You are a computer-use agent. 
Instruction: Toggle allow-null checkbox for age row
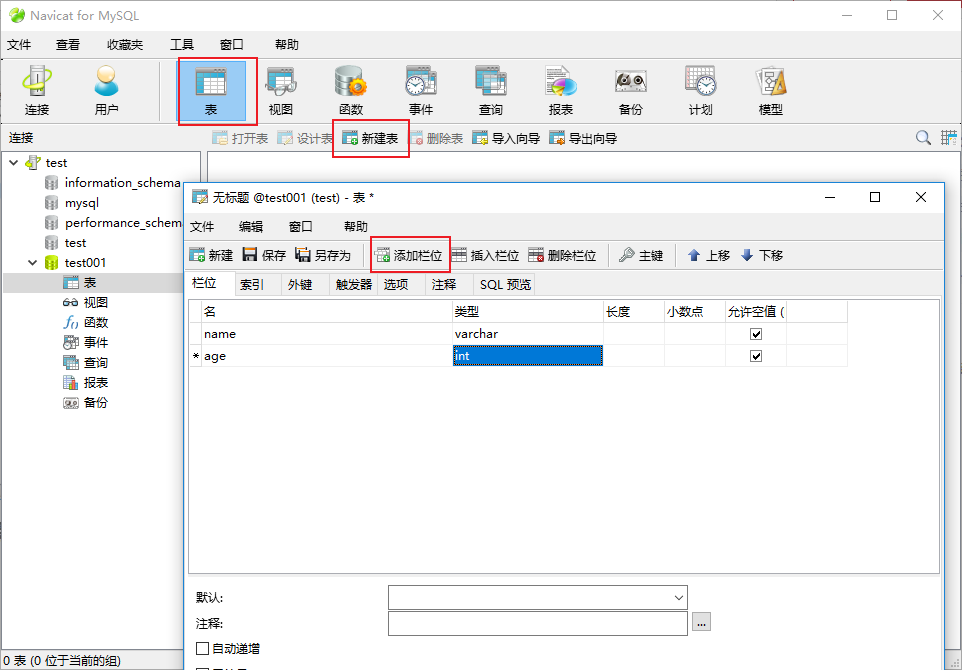(x=756, y=356)
